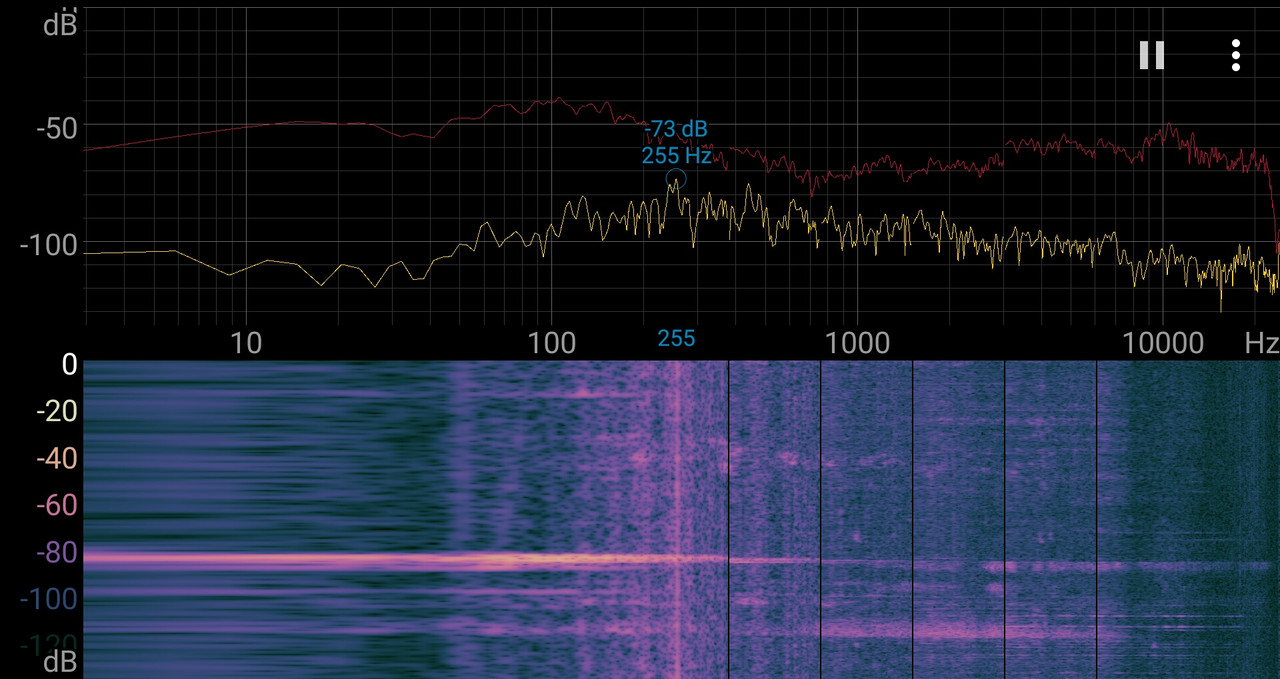Click the '-20' spectrogram scale label

[56, 411]
